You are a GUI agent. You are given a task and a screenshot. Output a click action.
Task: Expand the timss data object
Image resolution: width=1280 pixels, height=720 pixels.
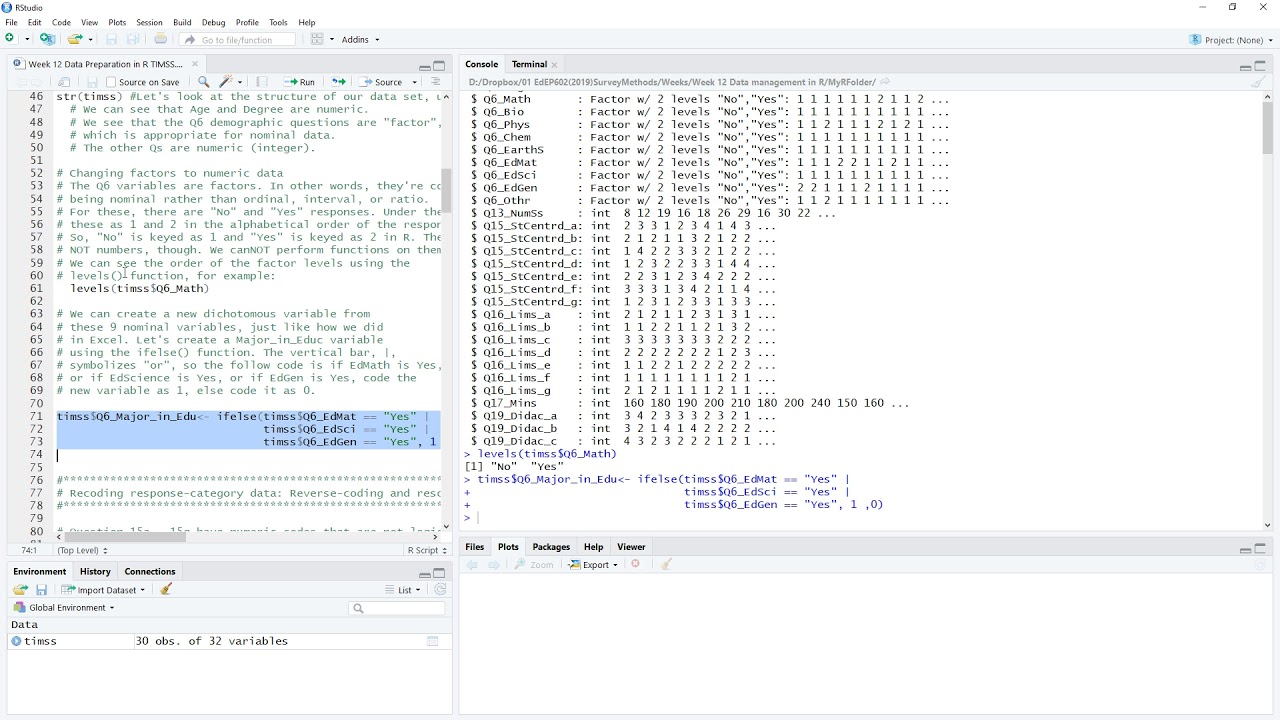(16, 641)
